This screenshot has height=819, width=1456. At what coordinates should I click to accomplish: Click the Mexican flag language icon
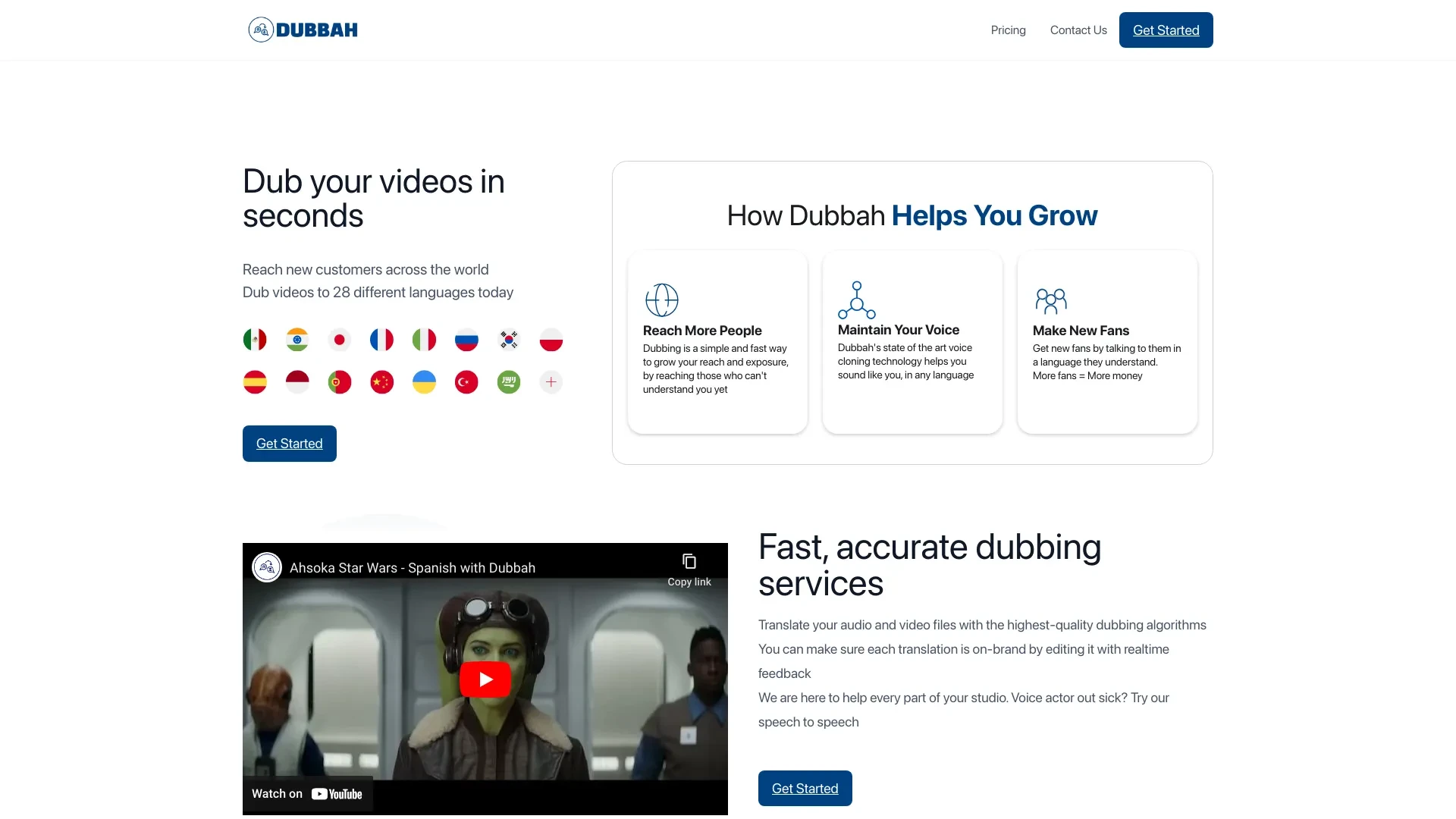(x=255, y=340)
